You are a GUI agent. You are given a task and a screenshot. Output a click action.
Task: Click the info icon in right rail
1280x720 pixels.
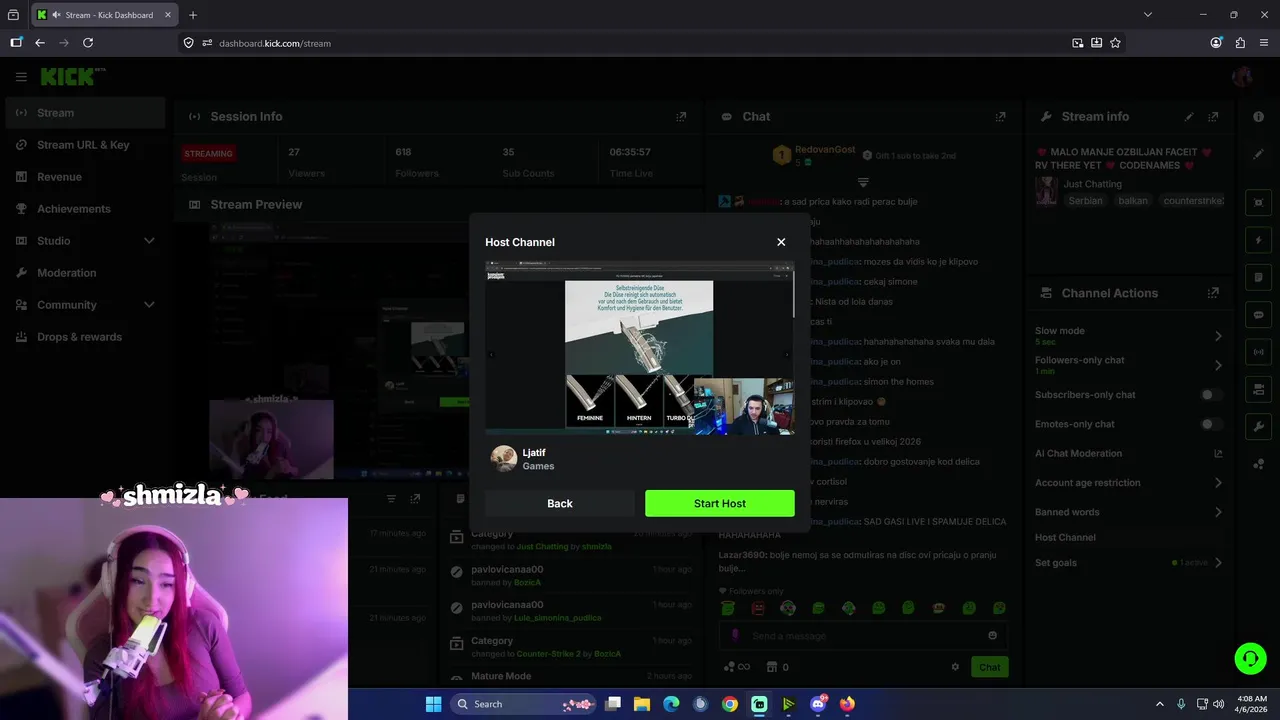tap(1258, 117)
